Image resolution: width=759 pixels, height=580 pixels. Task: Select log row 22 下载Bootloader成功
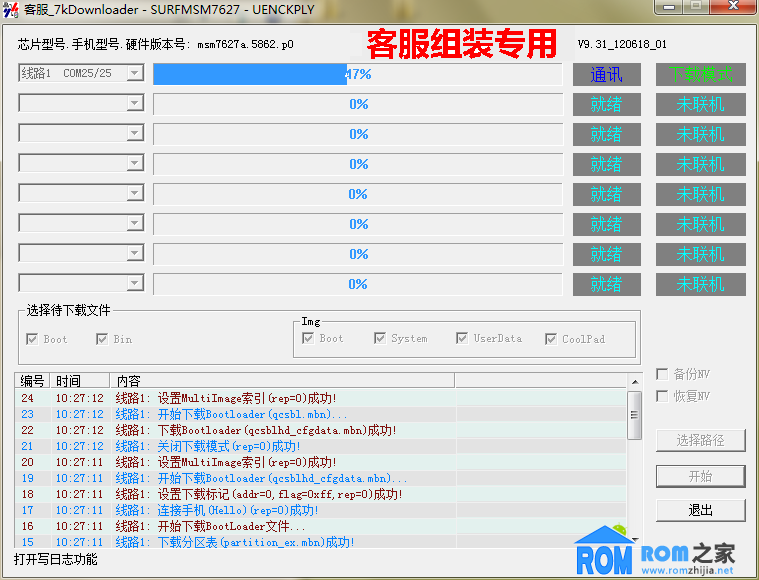tap(320, 430)
